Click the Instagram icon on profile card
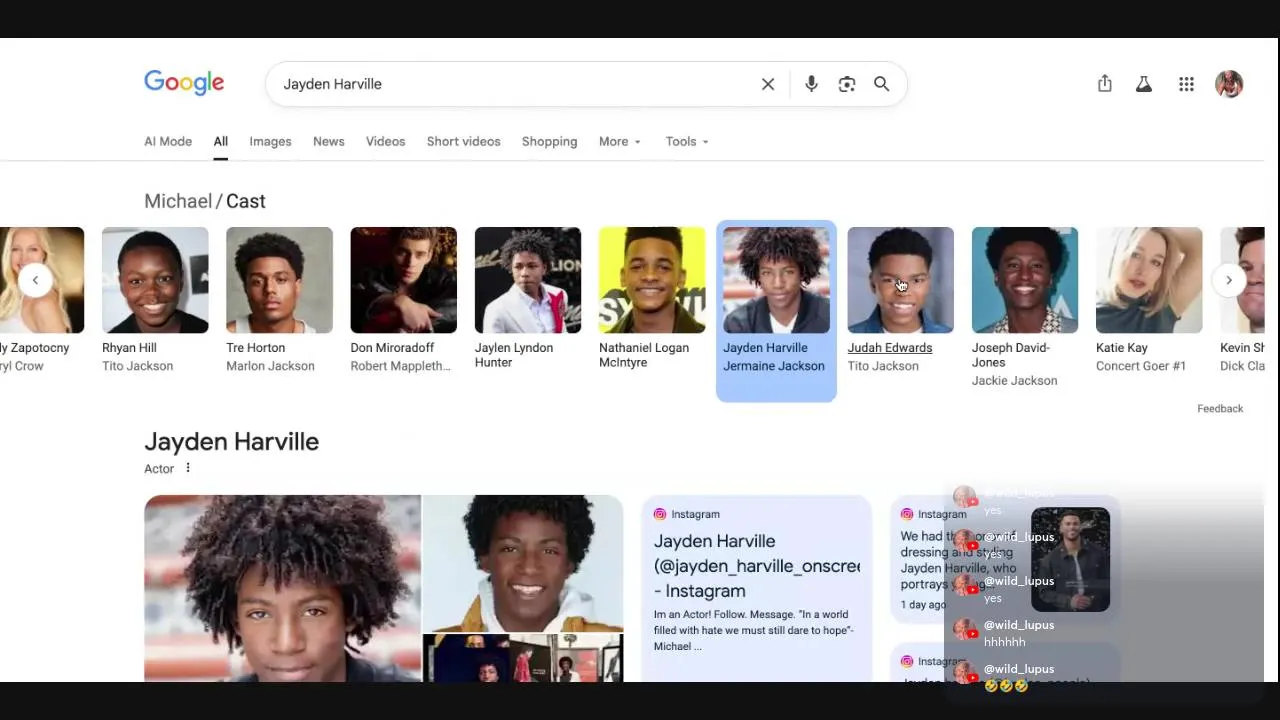This screenshot has height=720, width=1280. coord(660,514)
